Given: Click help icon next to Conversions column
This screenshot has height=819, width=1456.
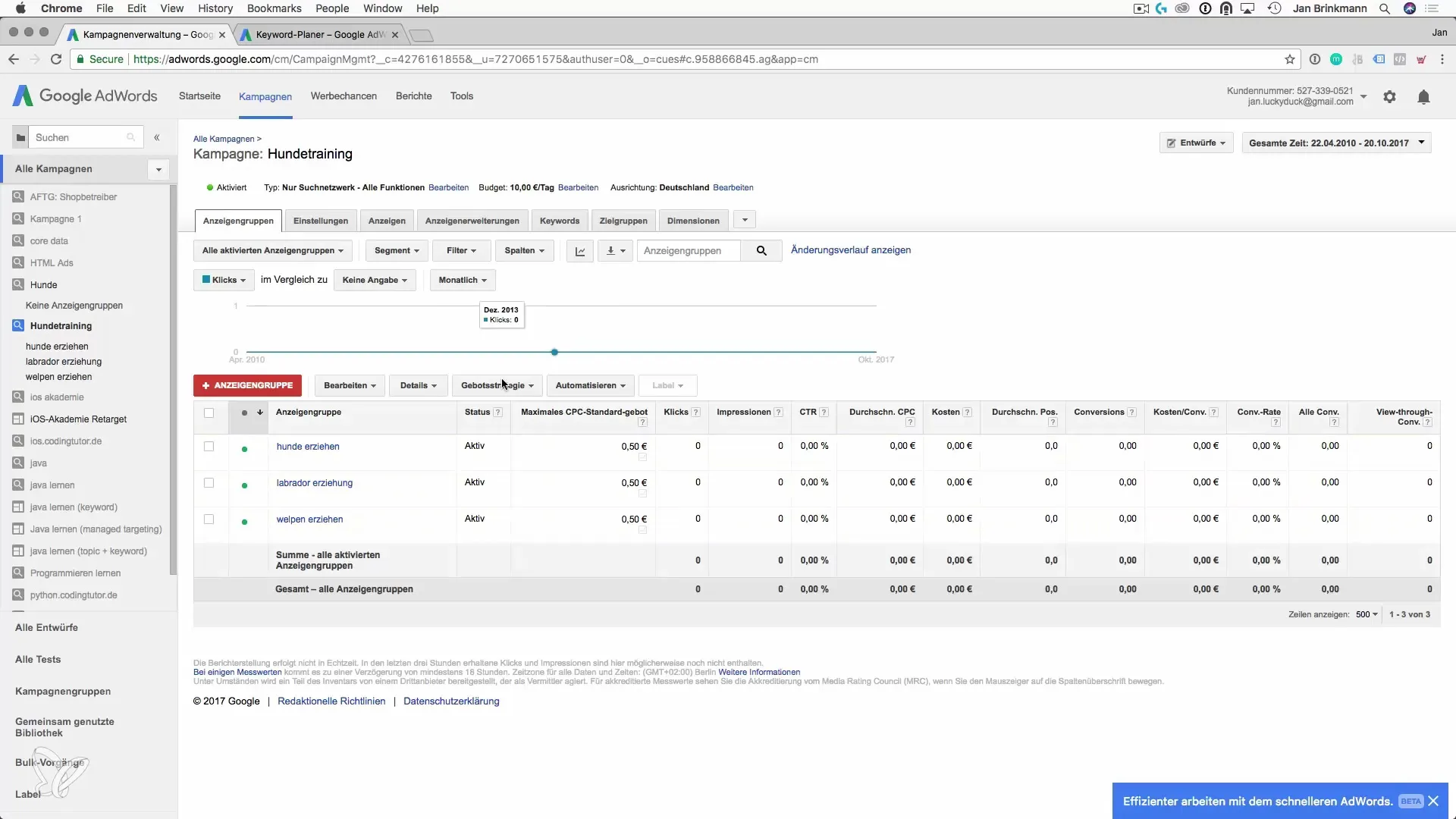Looking at the screenshot, I should (x=1131, y=413).
